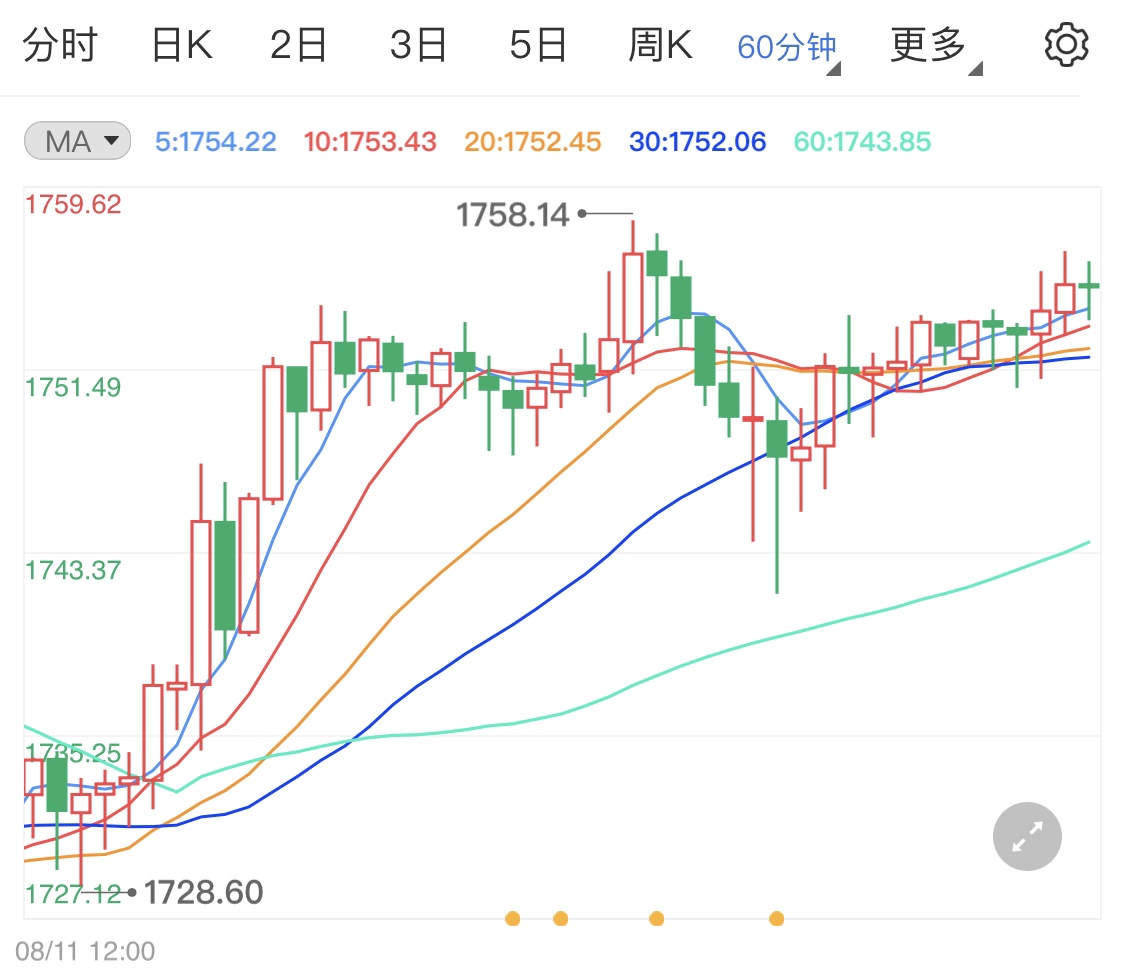Click the MA20 value 1752.45
Viewport: 1125px width, 974px height.
pos(531,141)
